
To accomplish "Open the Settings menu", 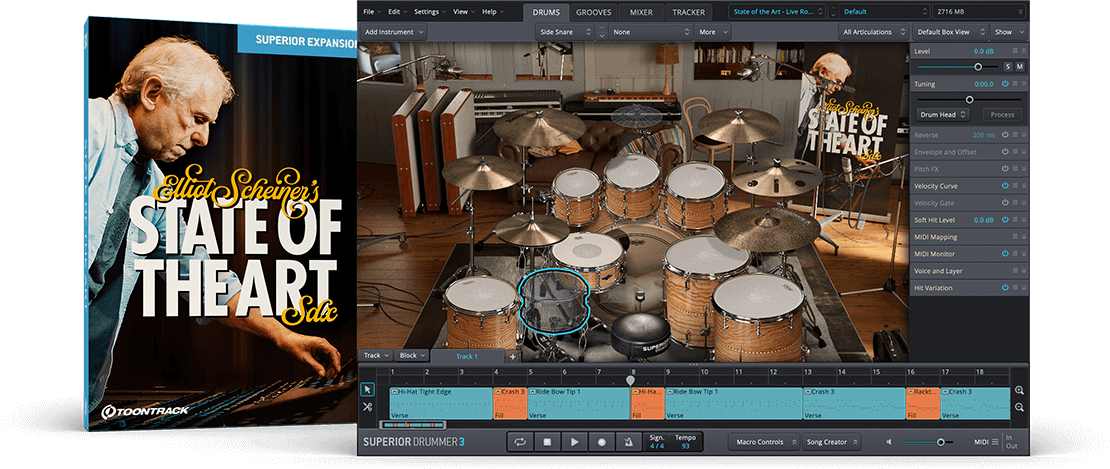I will pyautogui.click(x=429, y=12).
